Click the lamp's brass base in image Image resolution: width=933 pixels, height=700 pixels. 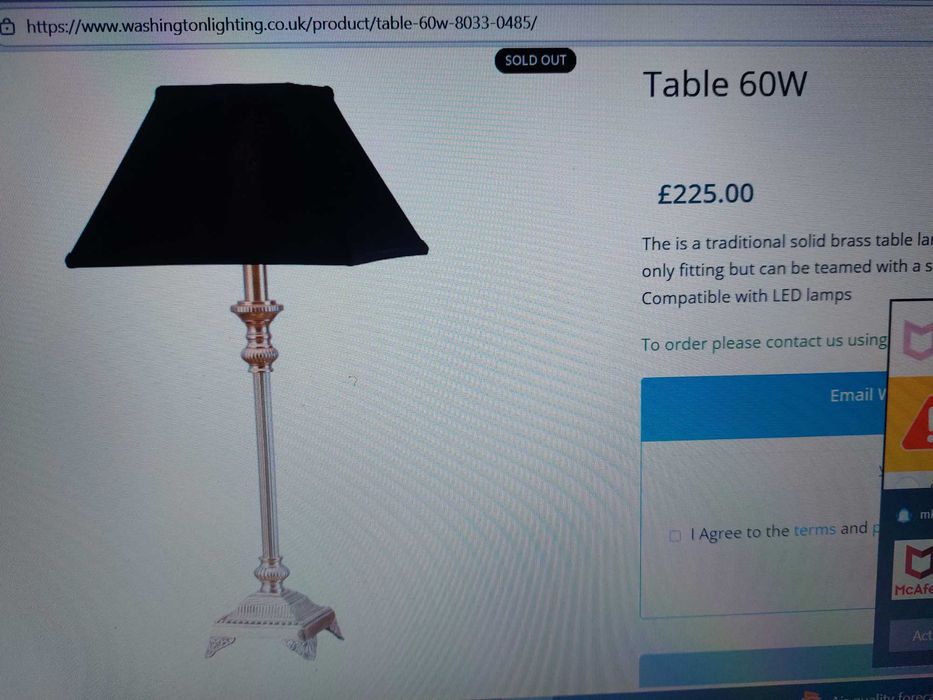click(x=274, y=623)
